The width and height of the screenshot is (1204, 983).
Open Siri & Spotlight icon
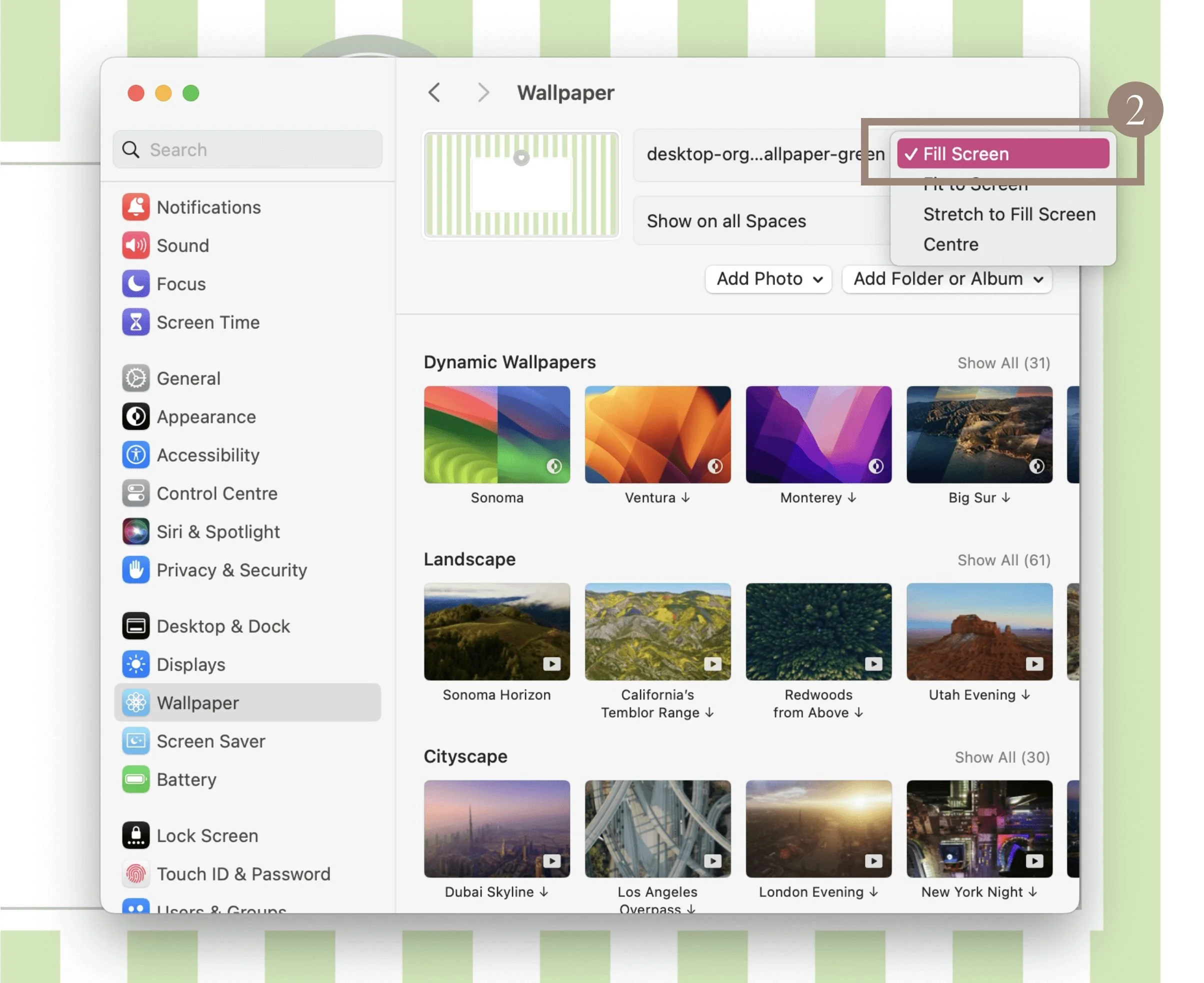pyautogui.click(x=135, y=531)
